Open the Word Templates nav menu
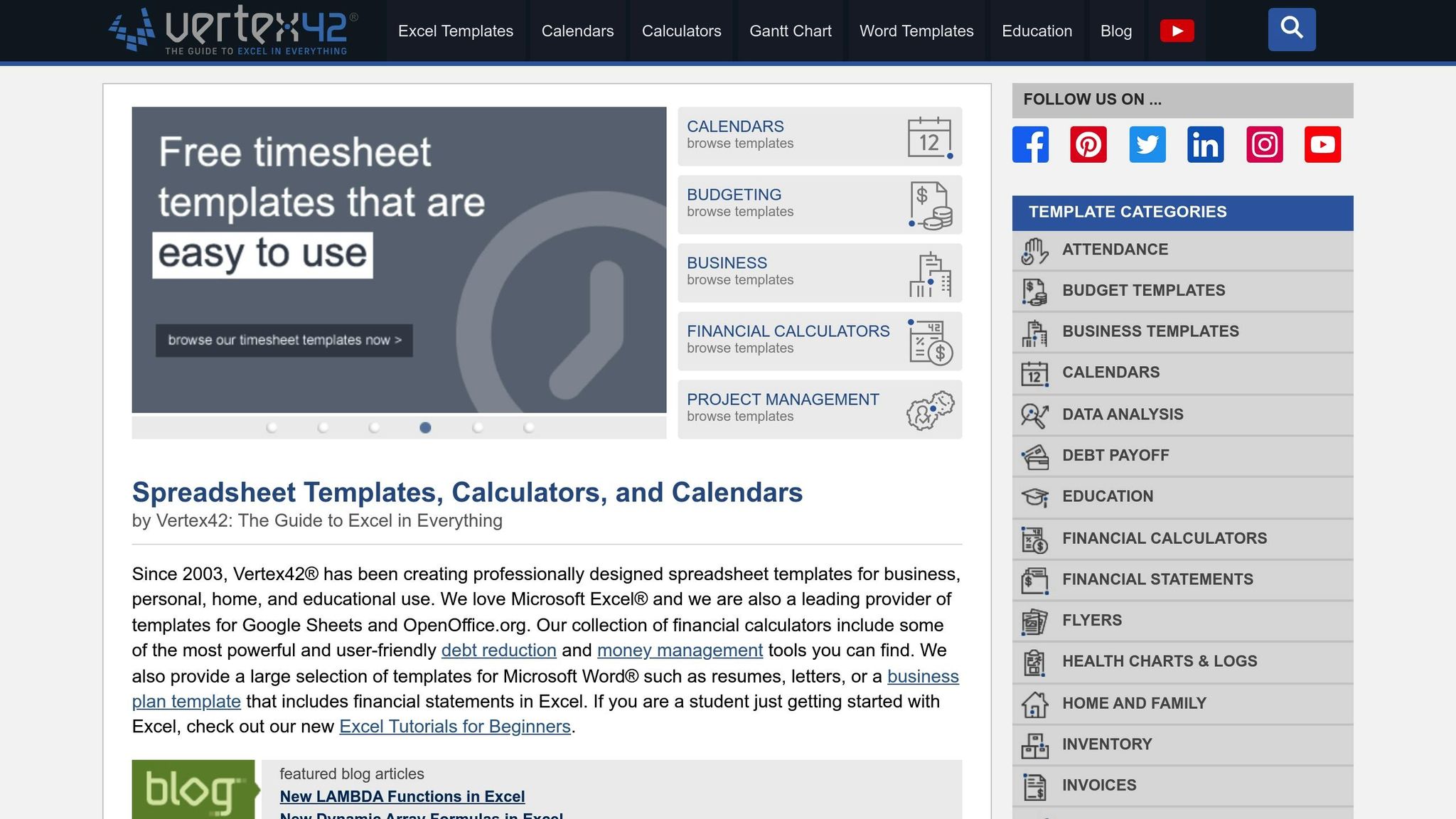Image resolution: width=1456 pixels, height=819 pixels. tap(916, 31)
